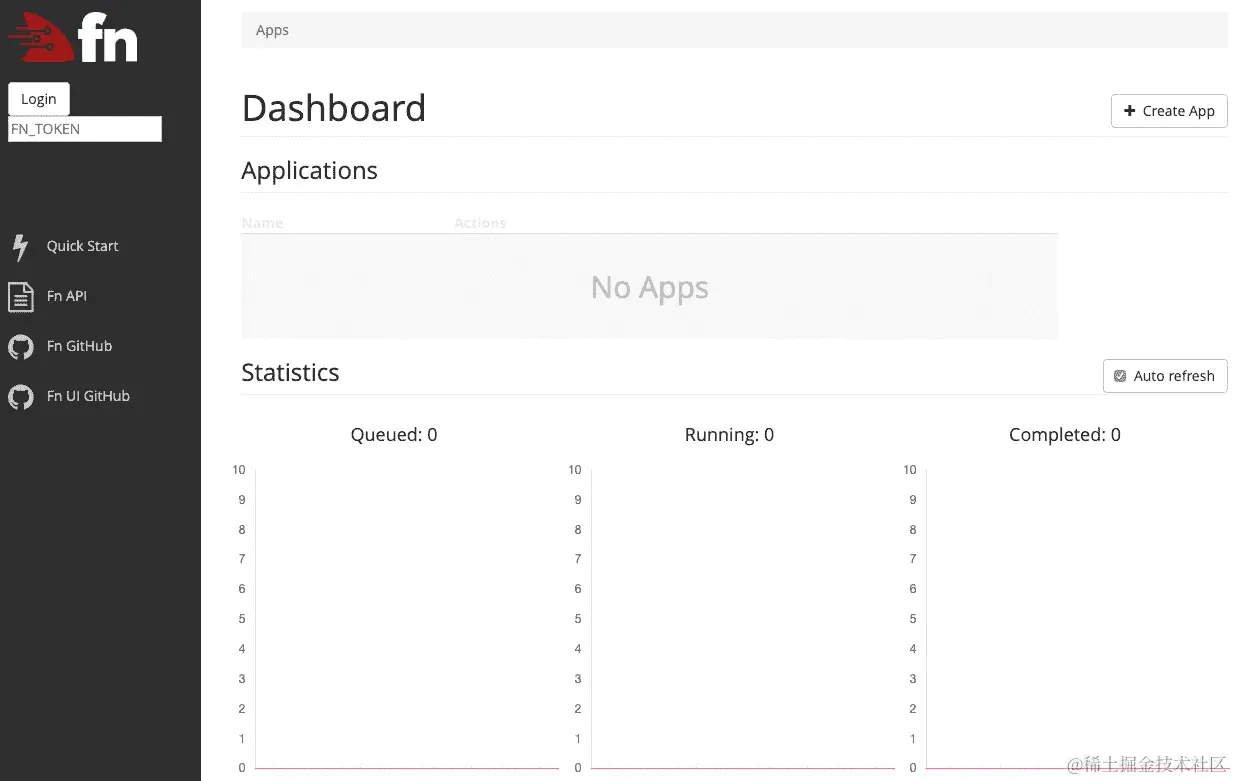Click the Create App button
Image resolution: width=1233 pixels, height=781 pixels.
coord(1169,111)
